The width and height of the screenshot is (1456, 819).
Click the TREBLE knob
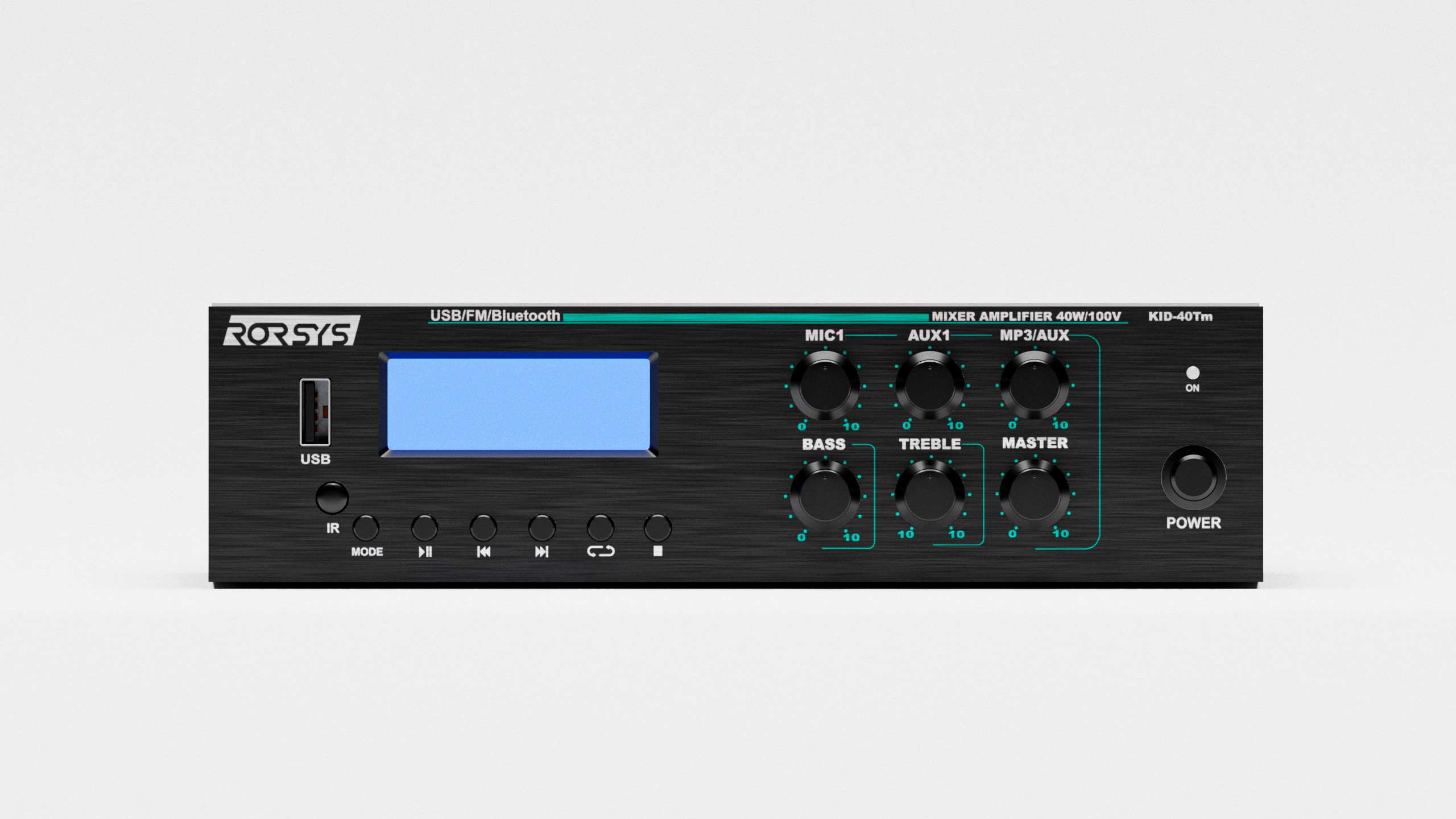click(929, 494)
